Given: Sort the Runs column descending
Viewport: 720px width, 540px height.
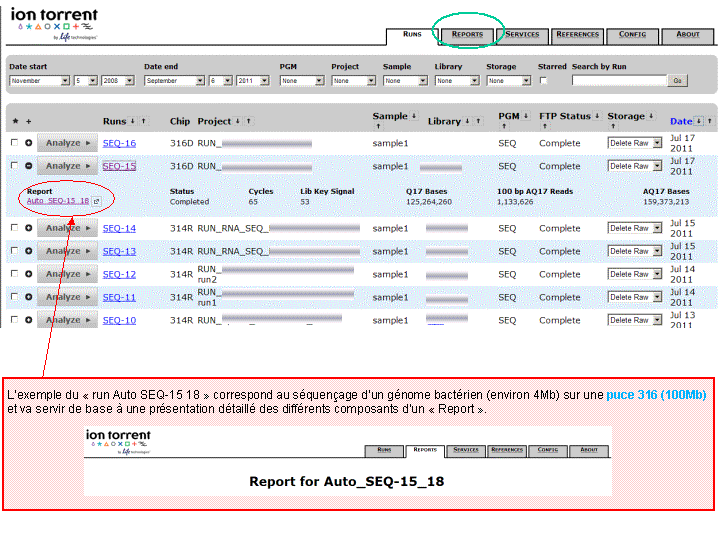Looking at the screenshot, I should (133, 121).
